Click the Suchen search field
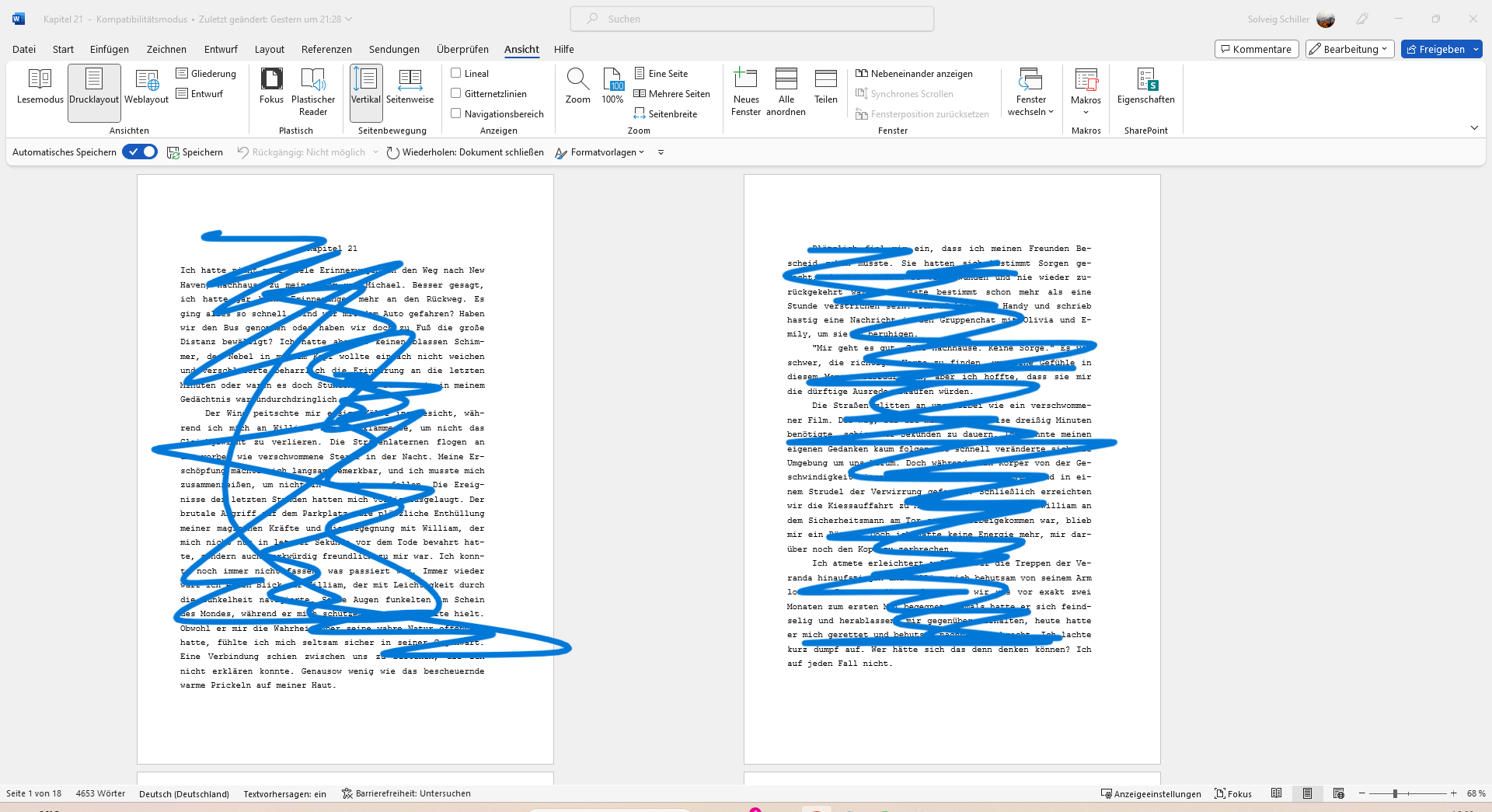 752,19
